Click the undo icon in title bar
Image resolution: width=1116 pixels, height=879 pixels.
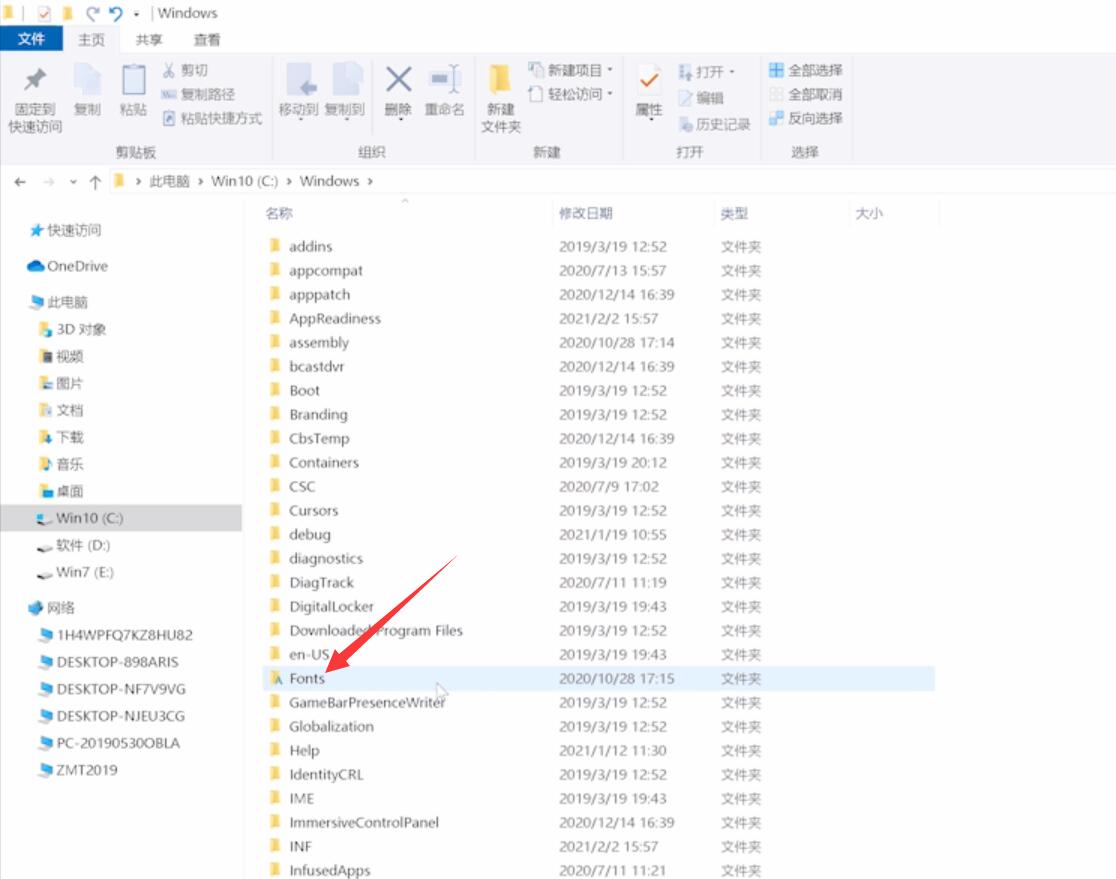115,13
